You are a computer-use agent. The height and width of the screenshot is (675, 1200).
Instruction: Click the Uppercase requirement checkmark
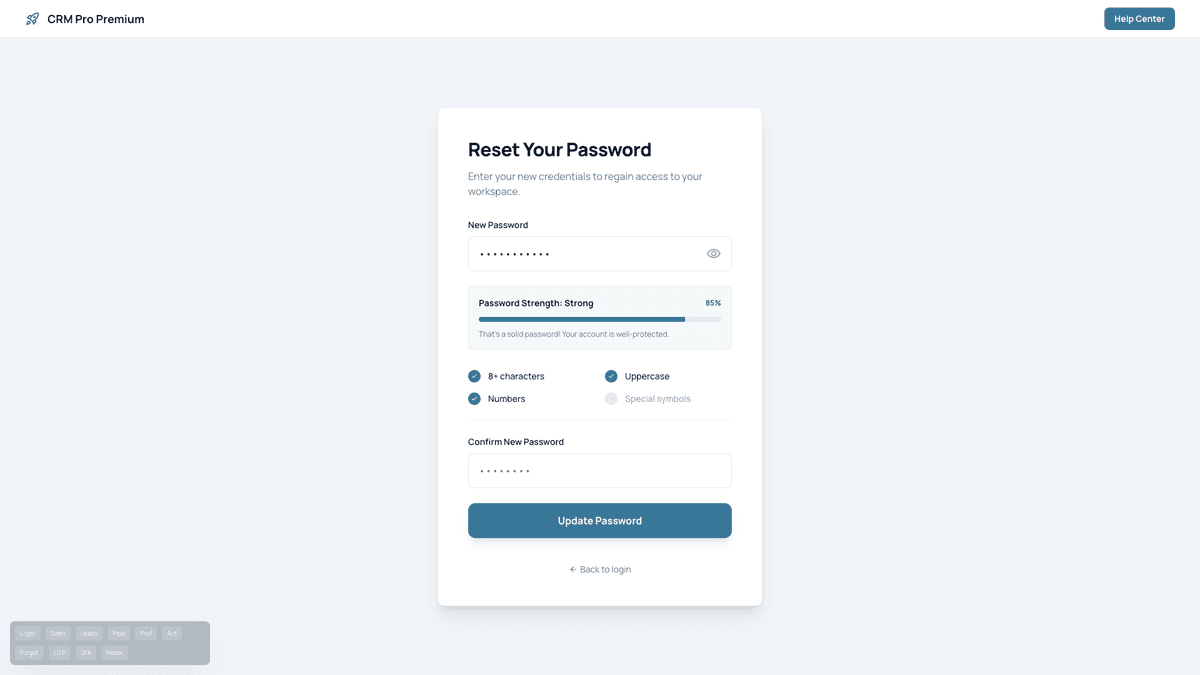click(x=611, y=376)
